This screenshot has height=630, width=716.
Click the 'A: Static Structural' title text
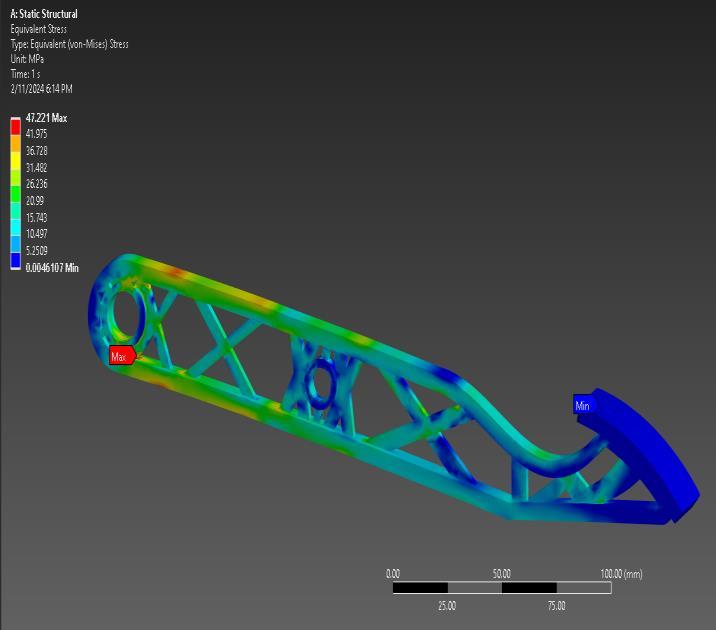tap(44, 14)
